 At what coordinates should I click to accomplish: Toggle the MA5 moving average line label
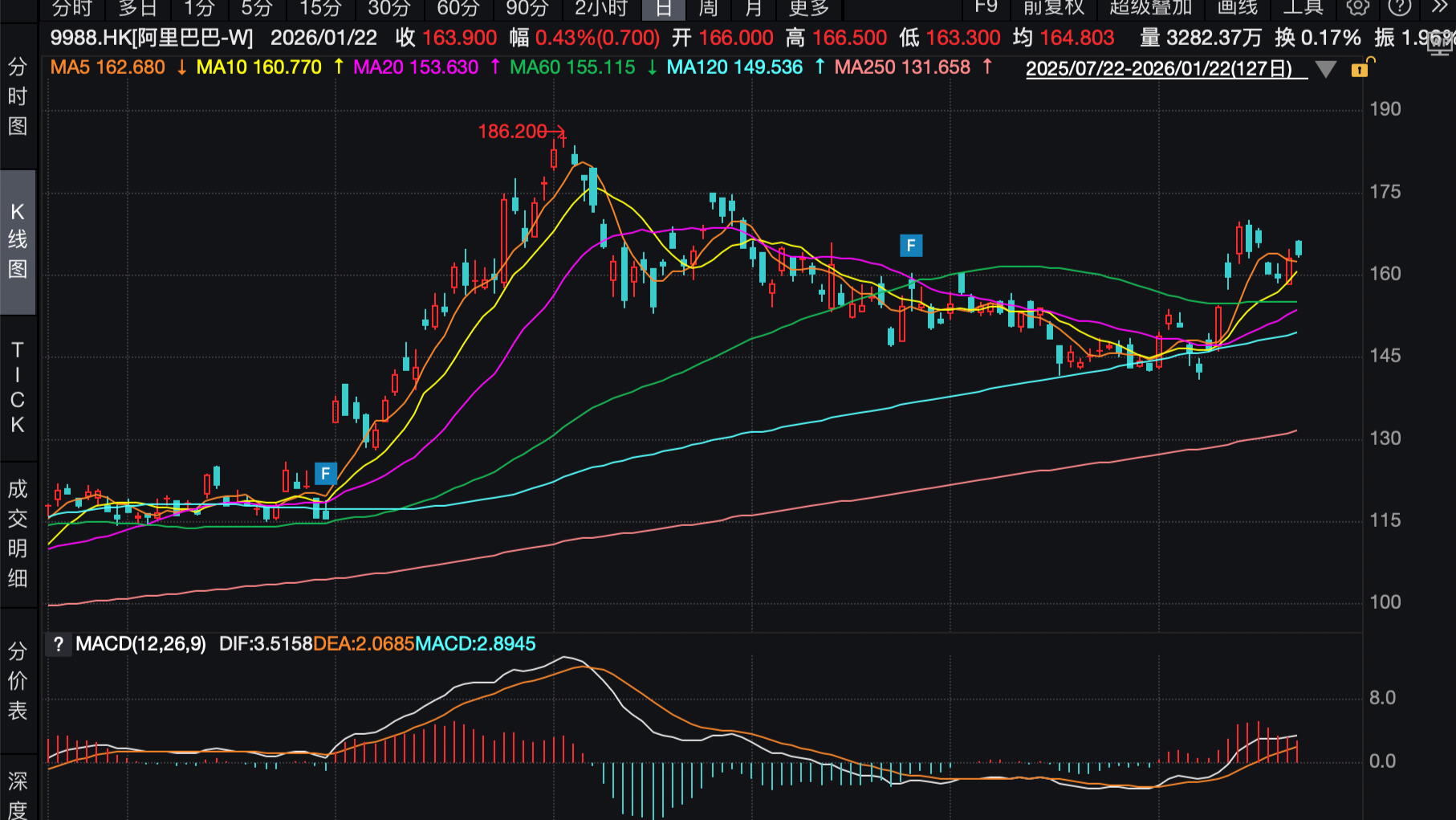[x=108, y=67]
